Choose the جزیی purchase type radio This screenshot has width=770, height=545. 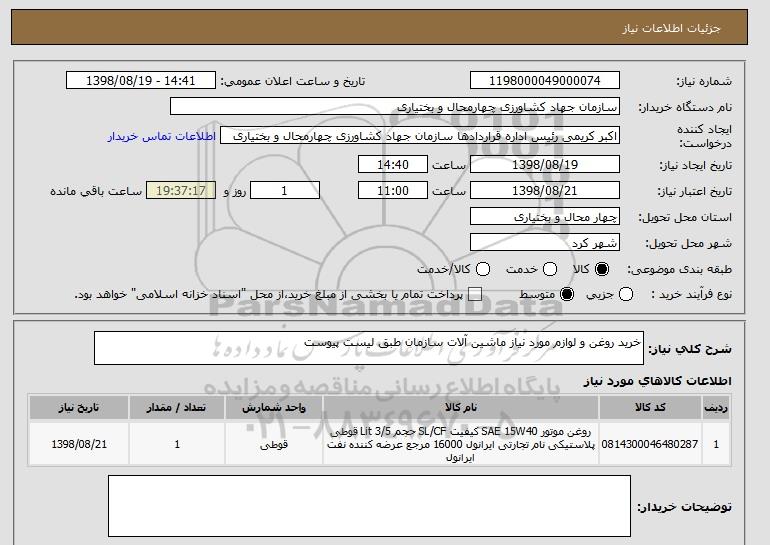click(626, 294)
